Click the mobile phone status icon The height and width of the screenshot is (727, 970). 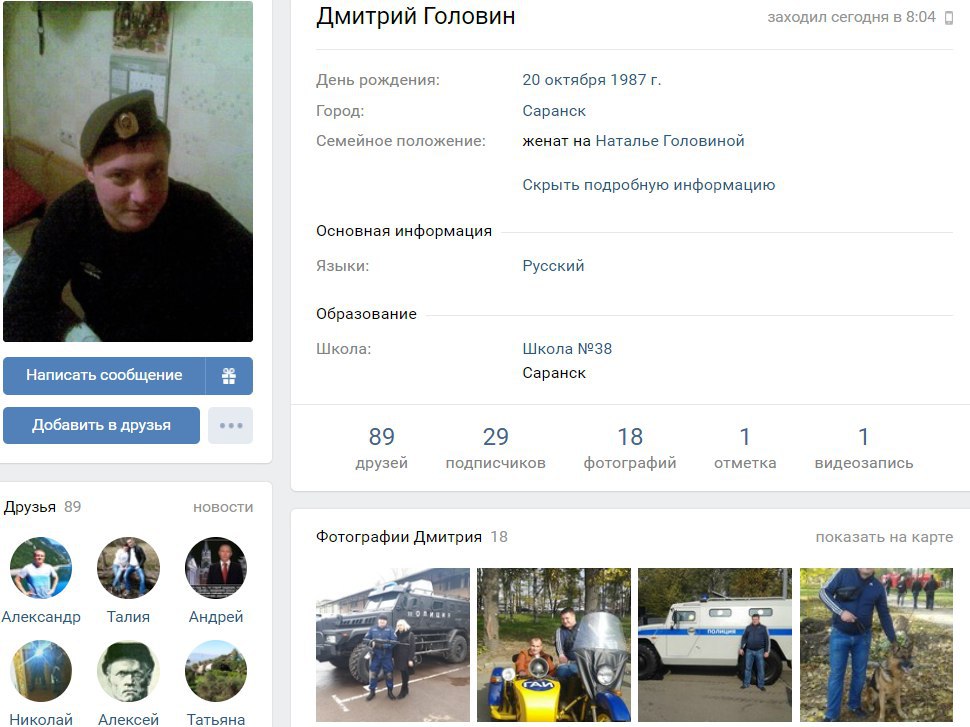pos(949,17)
